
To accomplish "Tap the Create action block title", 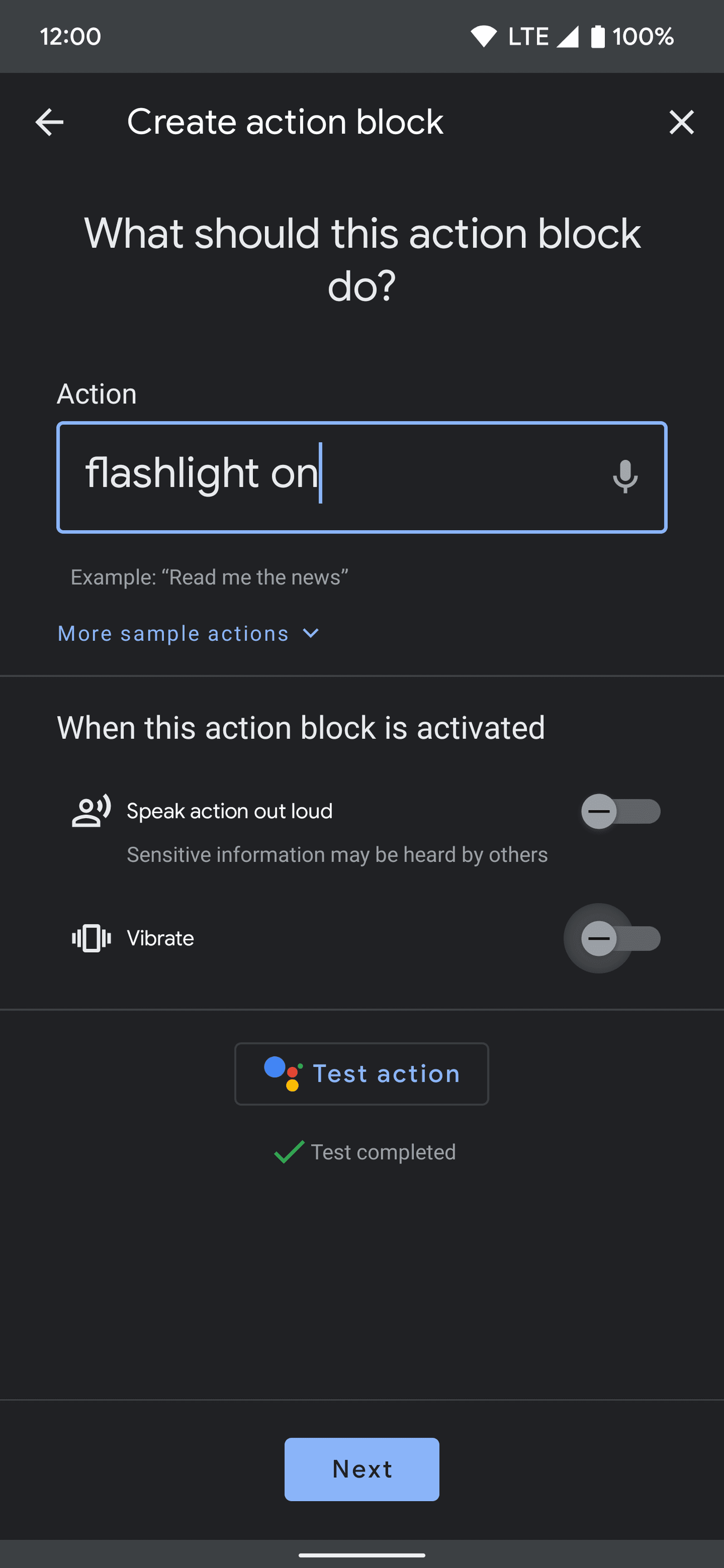I will [285, 122].
